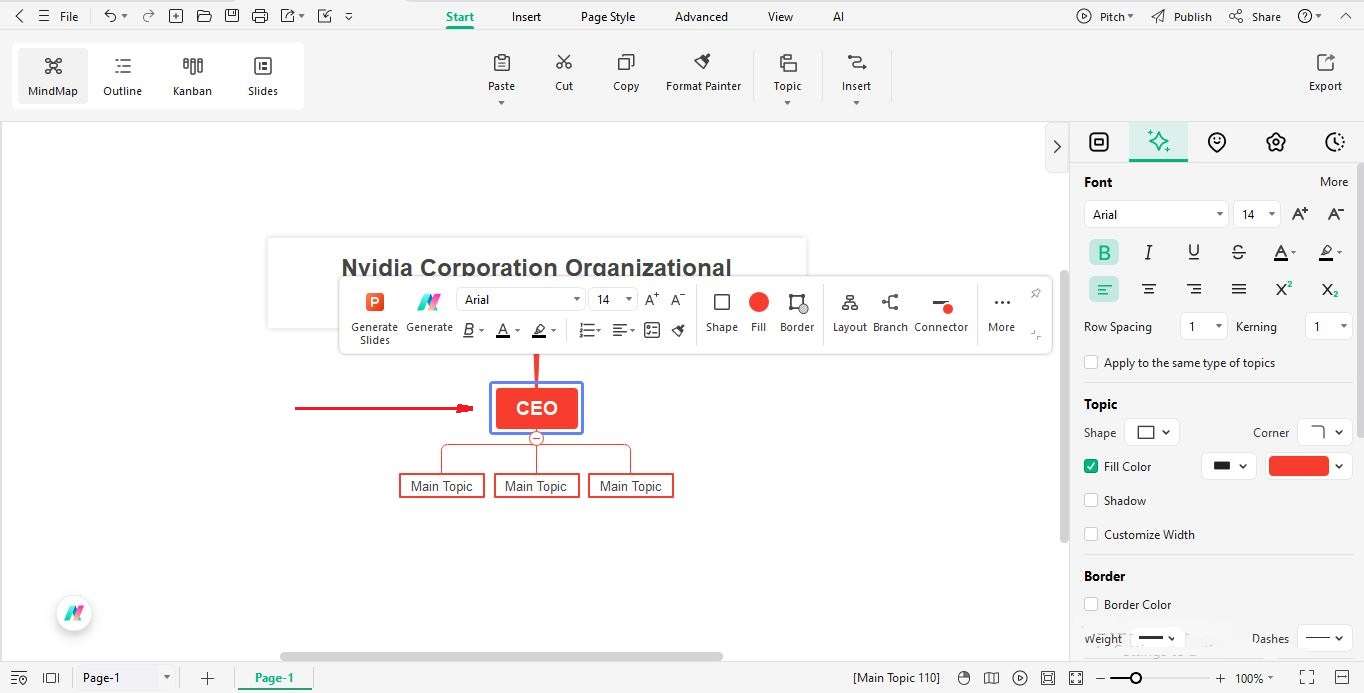Select the CEO topic node
The height and width of the screenshot is (693, 1364).
(x=536, y=408)
